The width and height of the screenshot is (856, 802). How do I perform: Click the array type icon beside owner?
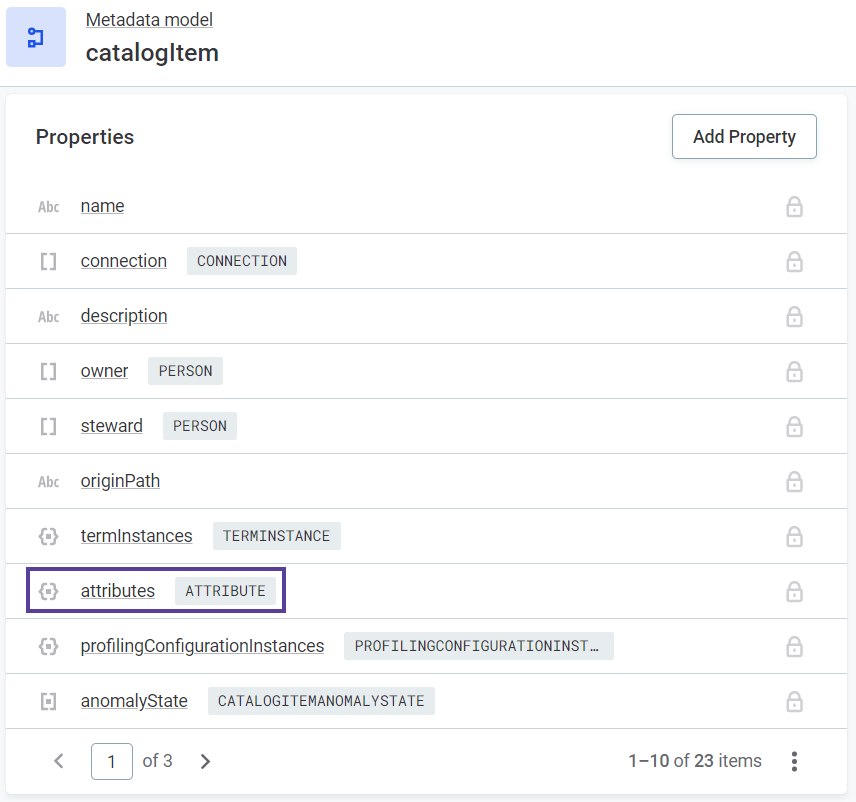click(x=48, y=372)
